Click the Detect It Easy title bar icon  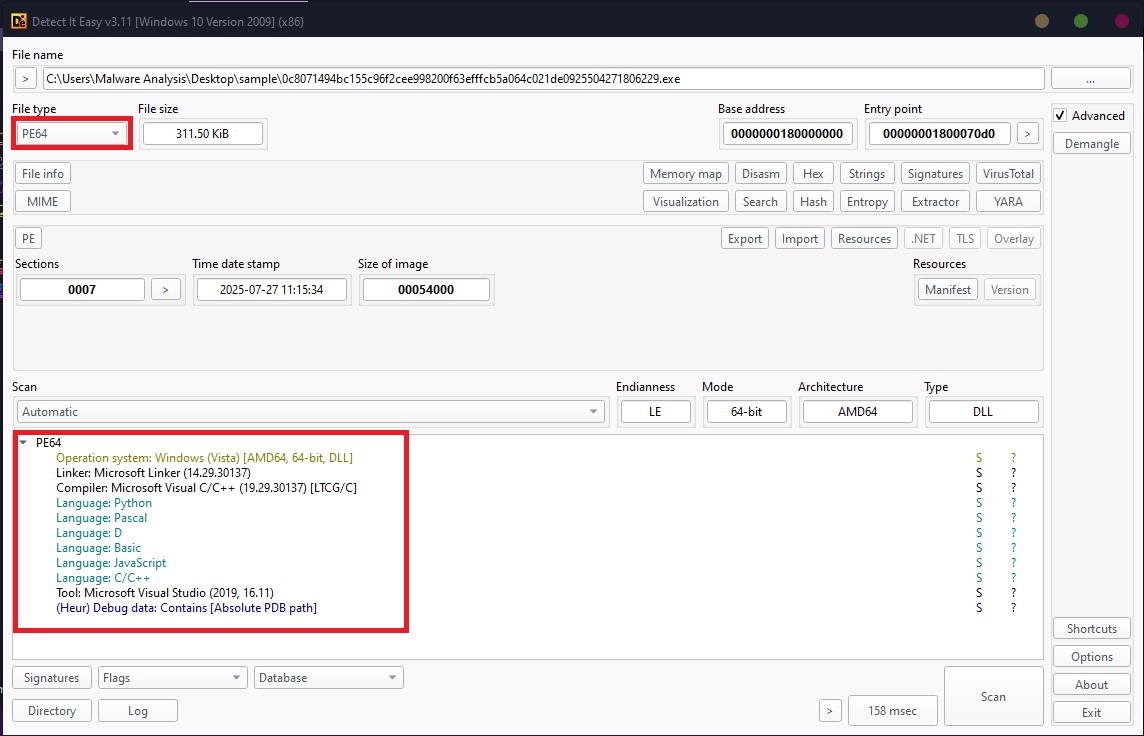(18, 21)
